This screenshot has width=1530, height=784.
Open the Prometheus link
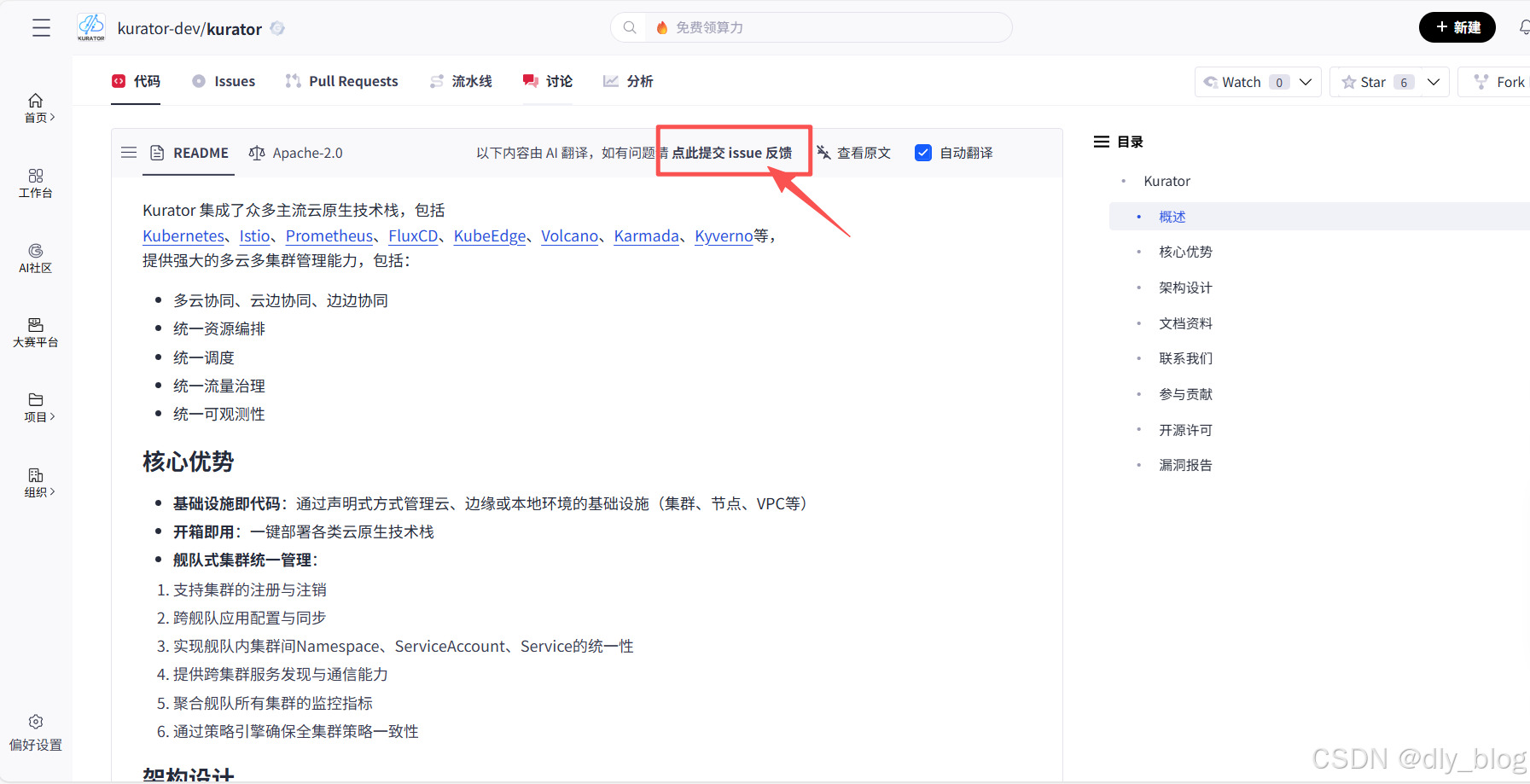329,235
